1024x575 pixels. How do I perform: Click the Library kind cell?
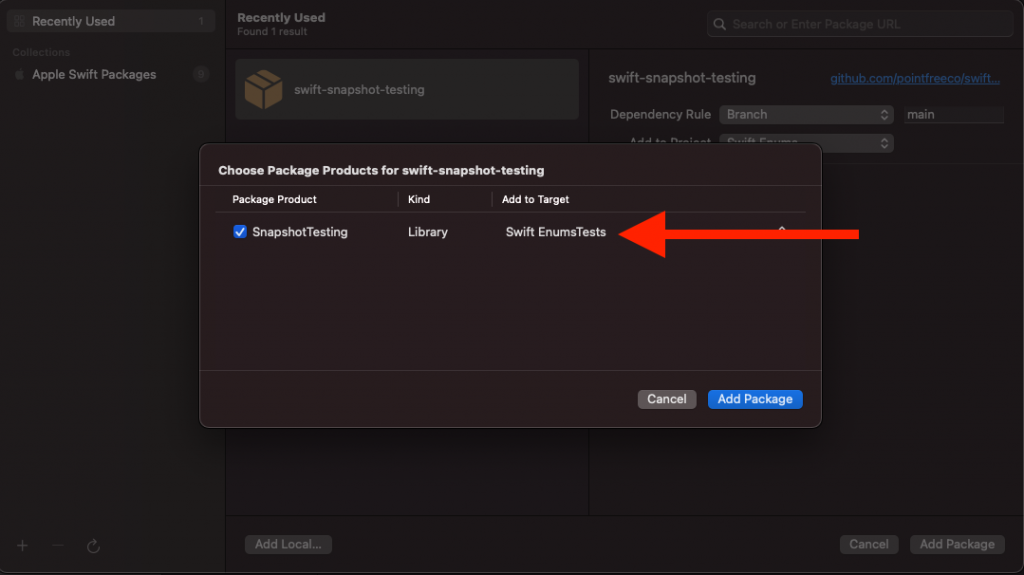(x=428, y=232)
